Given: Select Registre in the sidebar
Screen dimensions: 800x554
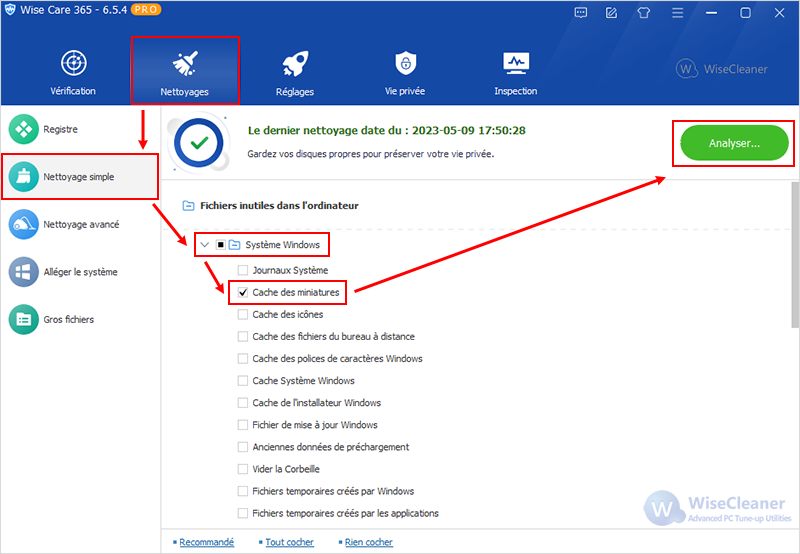Looking at the screenshot, I should click(x=80, y=129).
